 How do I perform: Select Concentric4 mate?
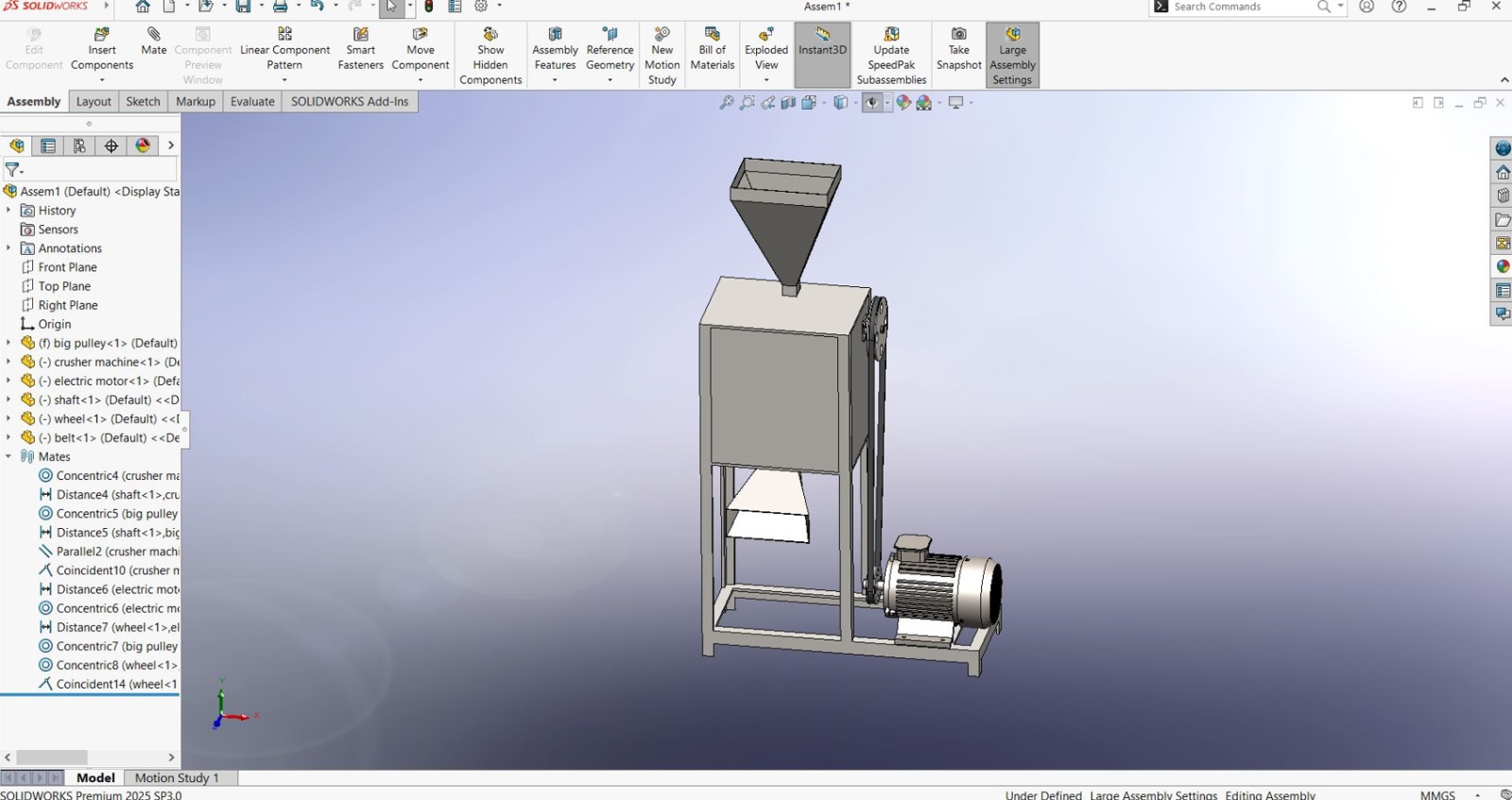click(108, 475)
